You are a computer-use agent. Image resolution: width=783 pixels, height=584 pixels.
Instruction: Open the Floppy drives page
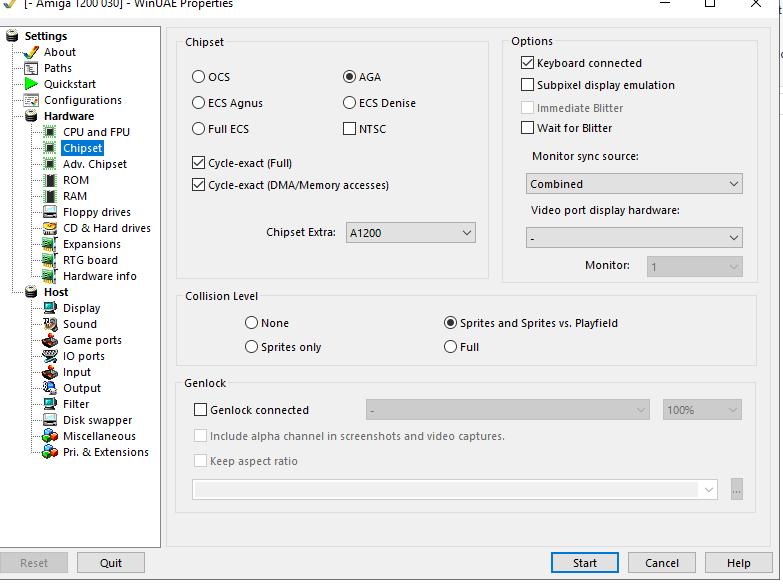coord(96,212)
